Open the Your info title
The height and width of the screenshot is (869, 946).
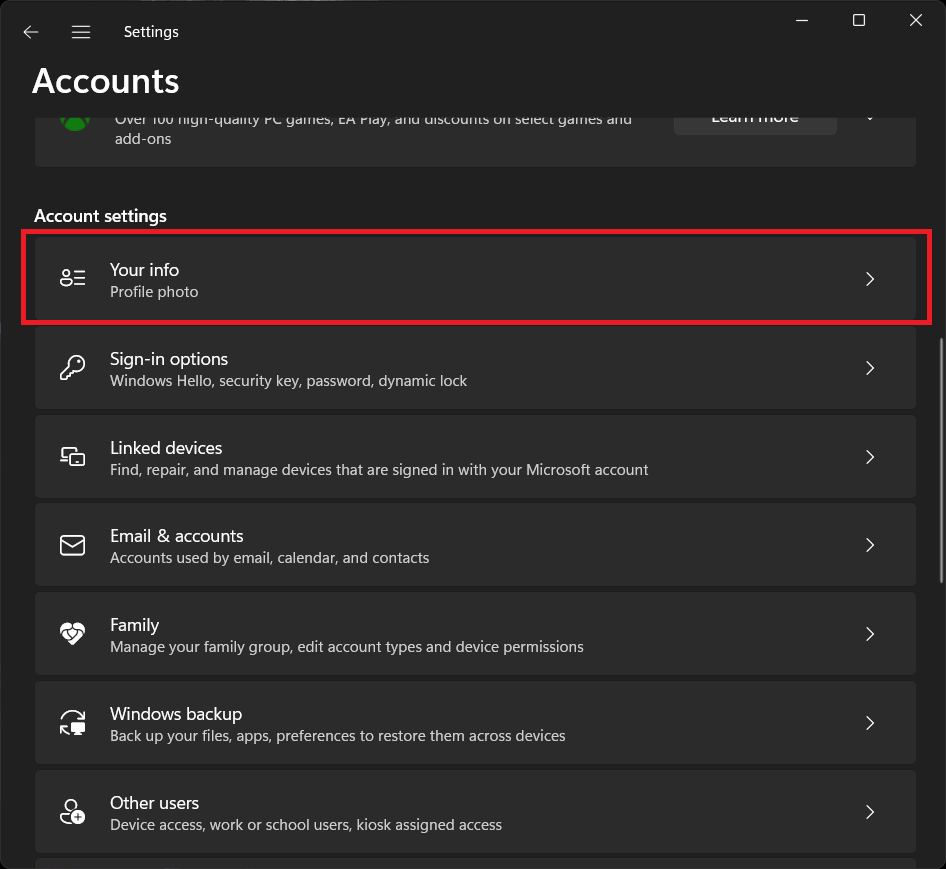pyautogui.click(x=144, y=270)
